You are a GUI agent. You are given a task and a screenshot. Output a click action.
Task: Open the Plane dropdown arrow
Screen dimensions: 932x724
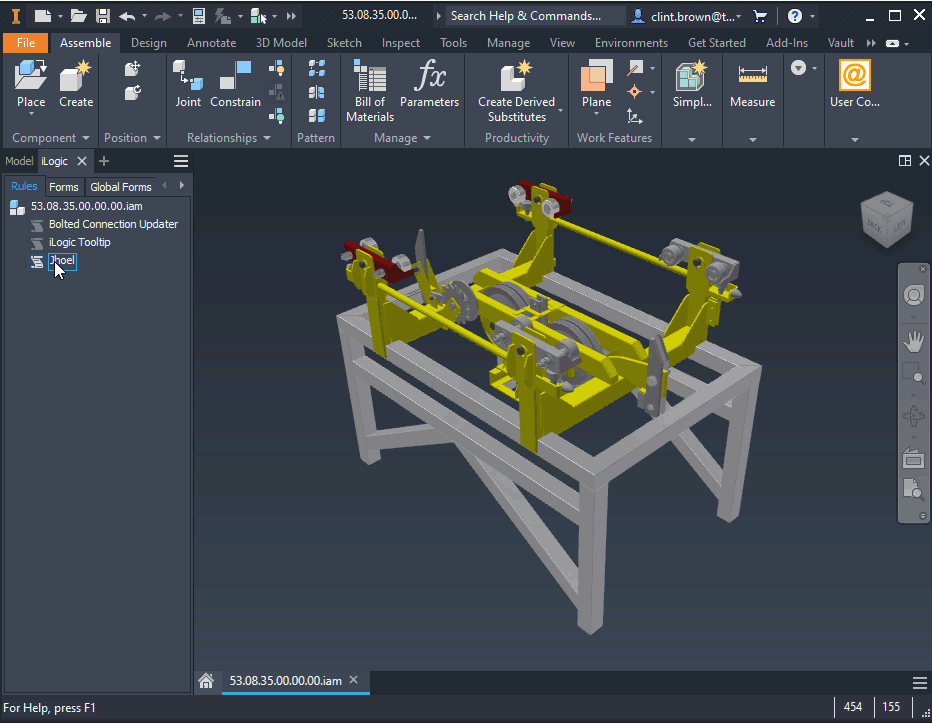(596, 112)
